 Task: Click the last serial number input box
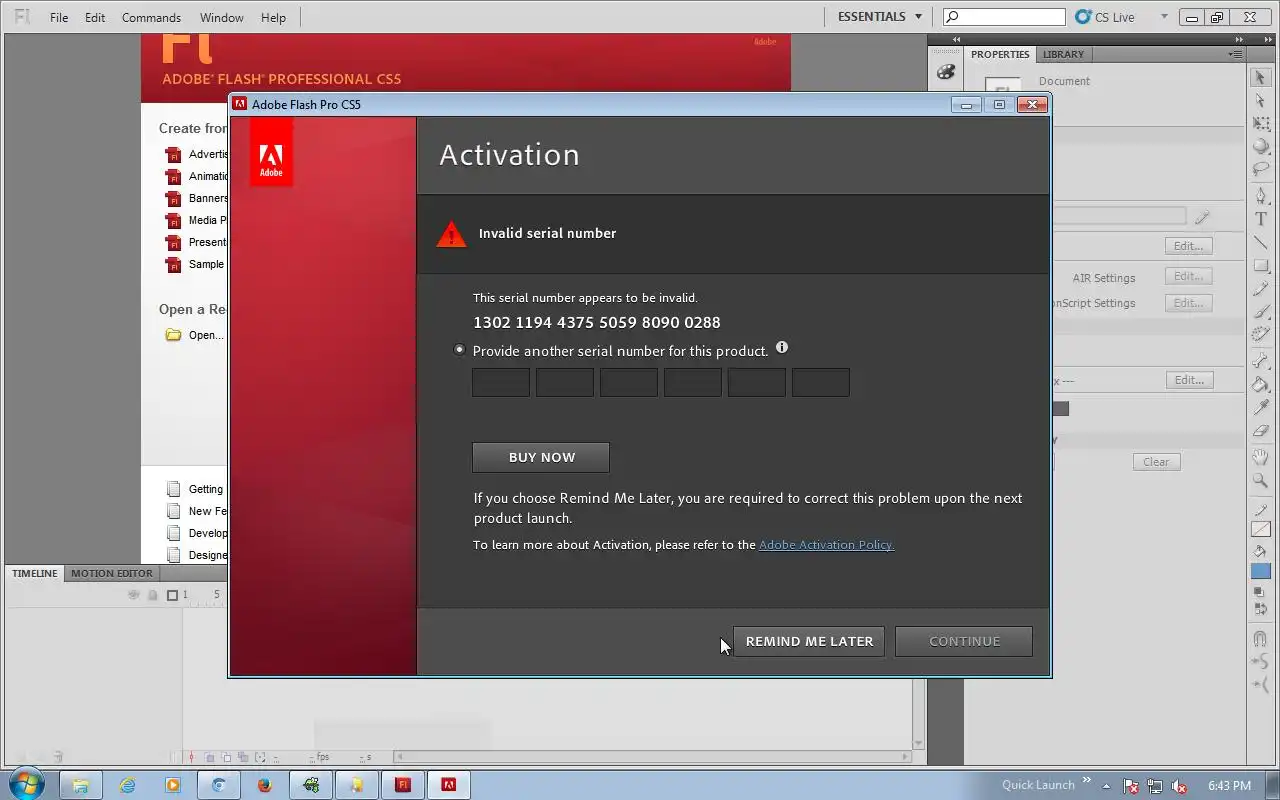pyautogui.click(x=821, y=382)
